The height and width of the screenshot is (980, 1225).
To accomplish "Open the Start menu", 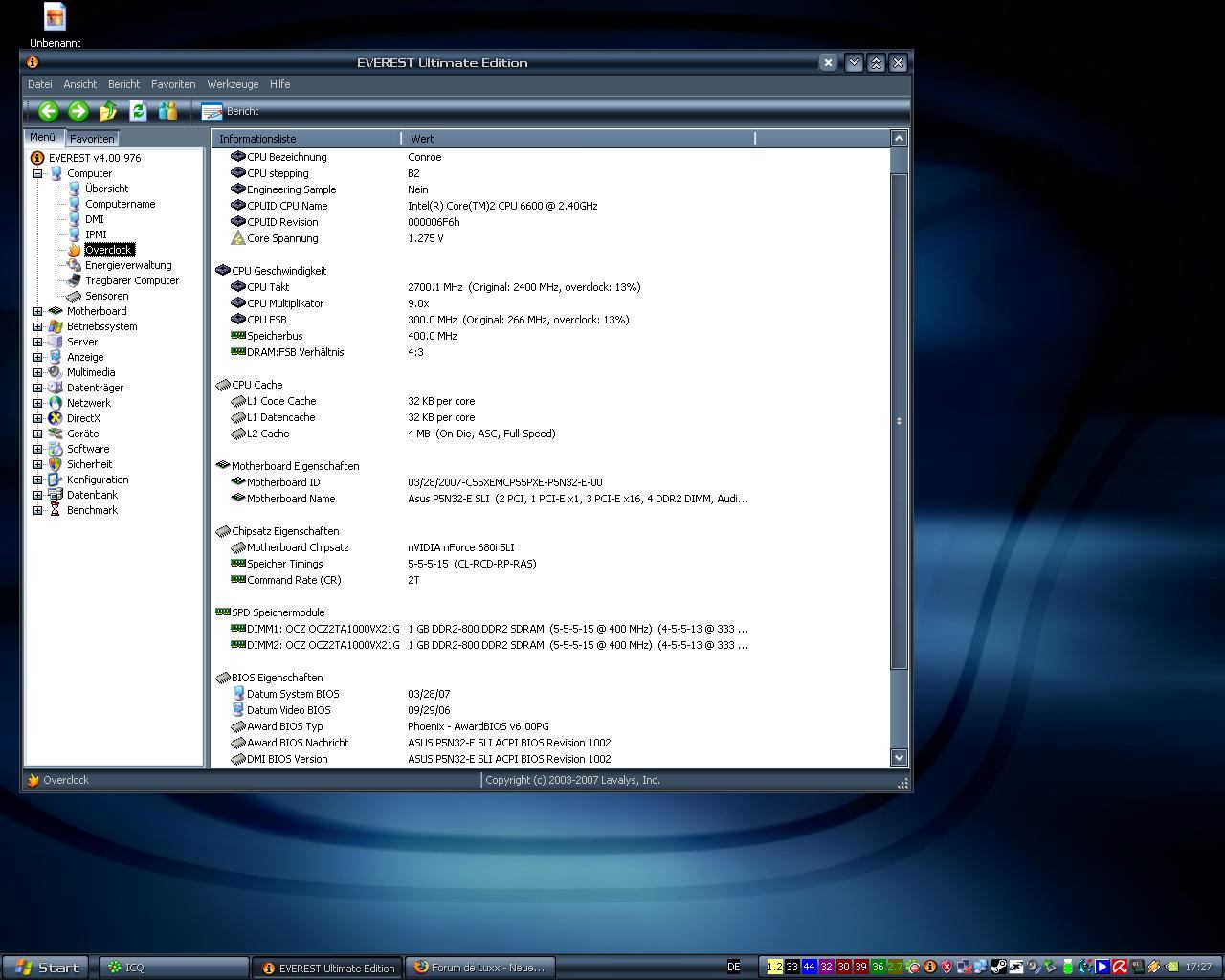I will 46,968.
